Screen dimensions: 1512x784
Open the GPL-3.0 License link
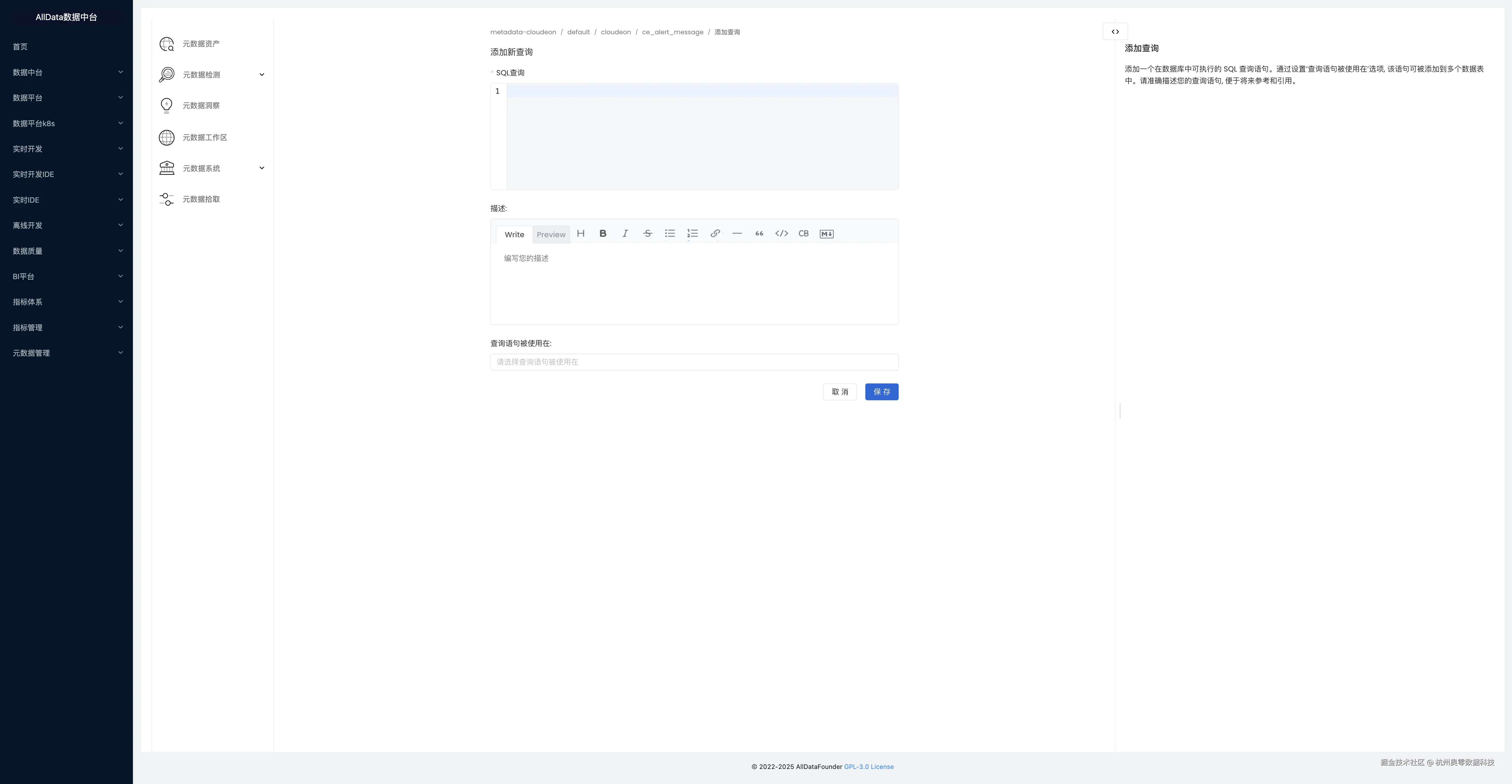point(868,767)
